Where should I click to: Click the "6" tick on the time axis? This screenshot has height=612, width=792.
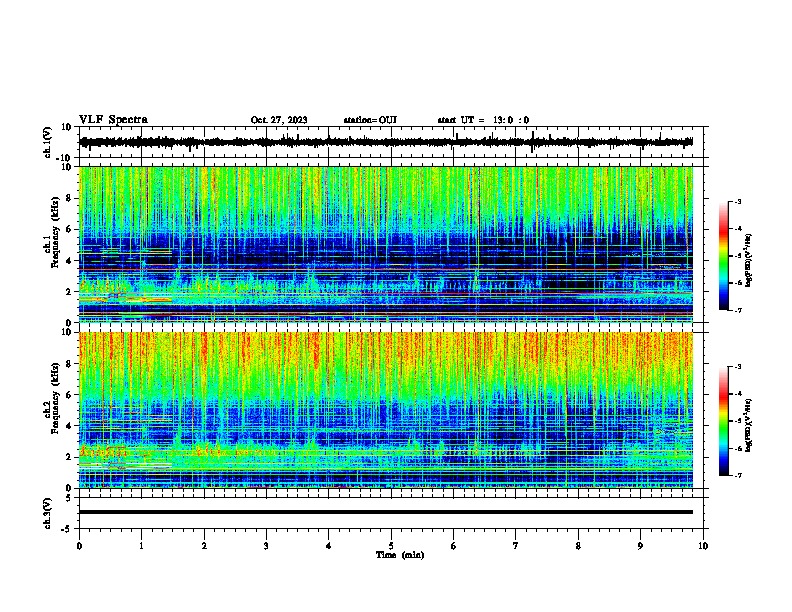tap(454, 546)
